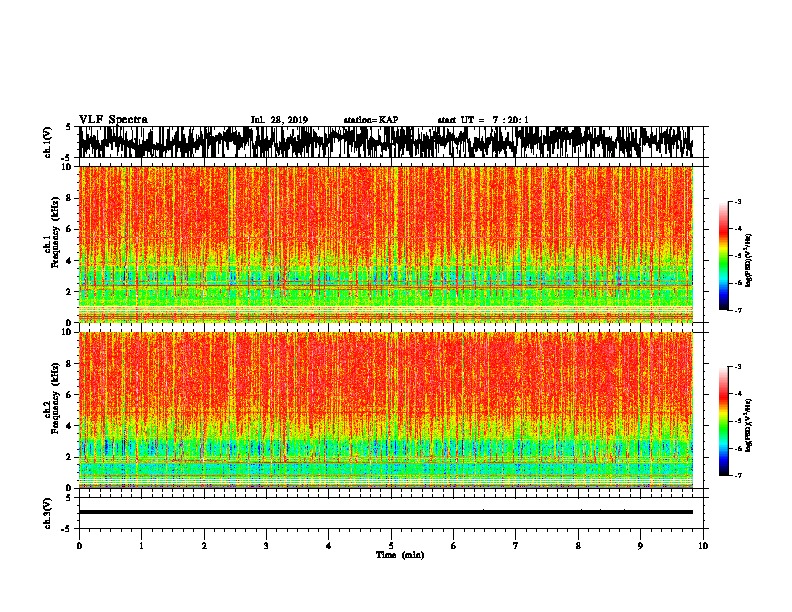Click time axis tick label "5"
The width and height of the screenshot is (792, 612).
391,546
